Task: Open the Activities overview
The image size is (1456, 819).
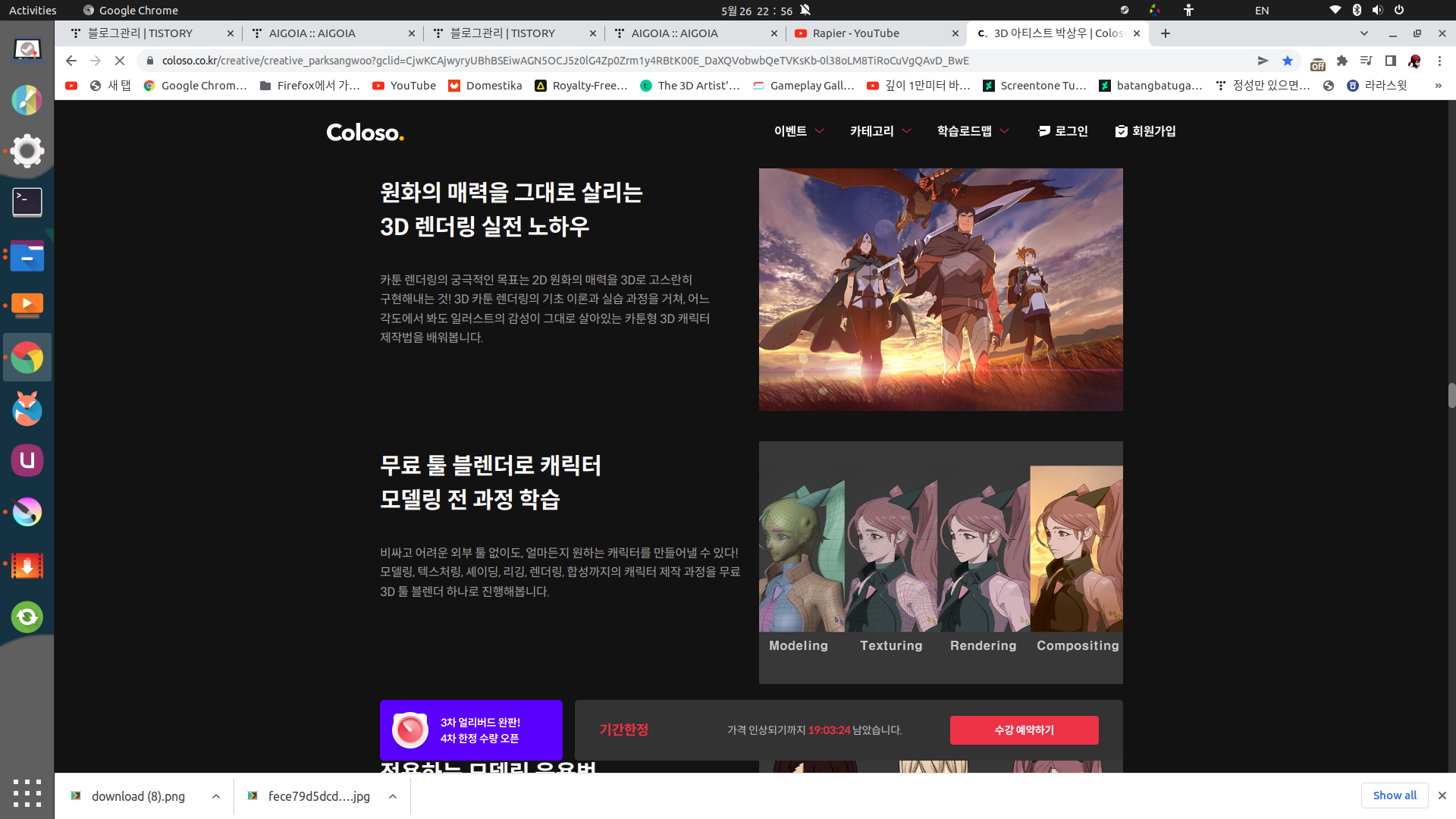Action: pyautogui.click(x=33, y=10)
